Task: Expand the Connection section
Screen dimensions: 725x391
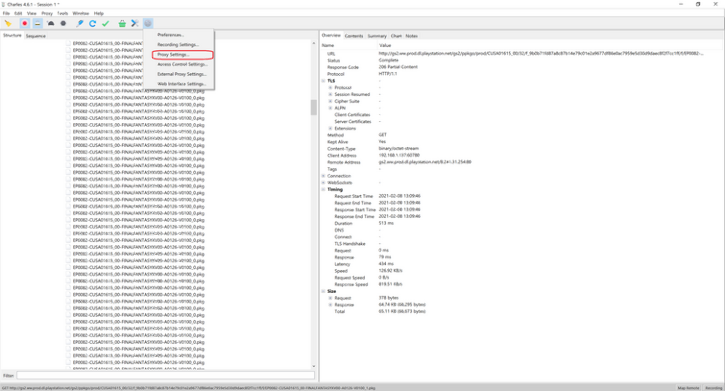Action: (324, 176)
